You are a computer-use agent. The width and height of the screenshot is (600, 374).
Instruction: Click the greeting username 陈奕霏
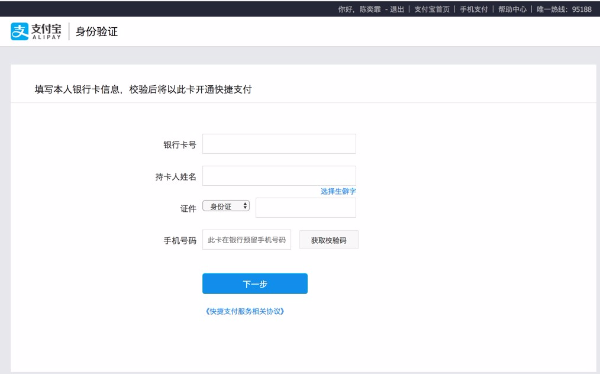370,9
